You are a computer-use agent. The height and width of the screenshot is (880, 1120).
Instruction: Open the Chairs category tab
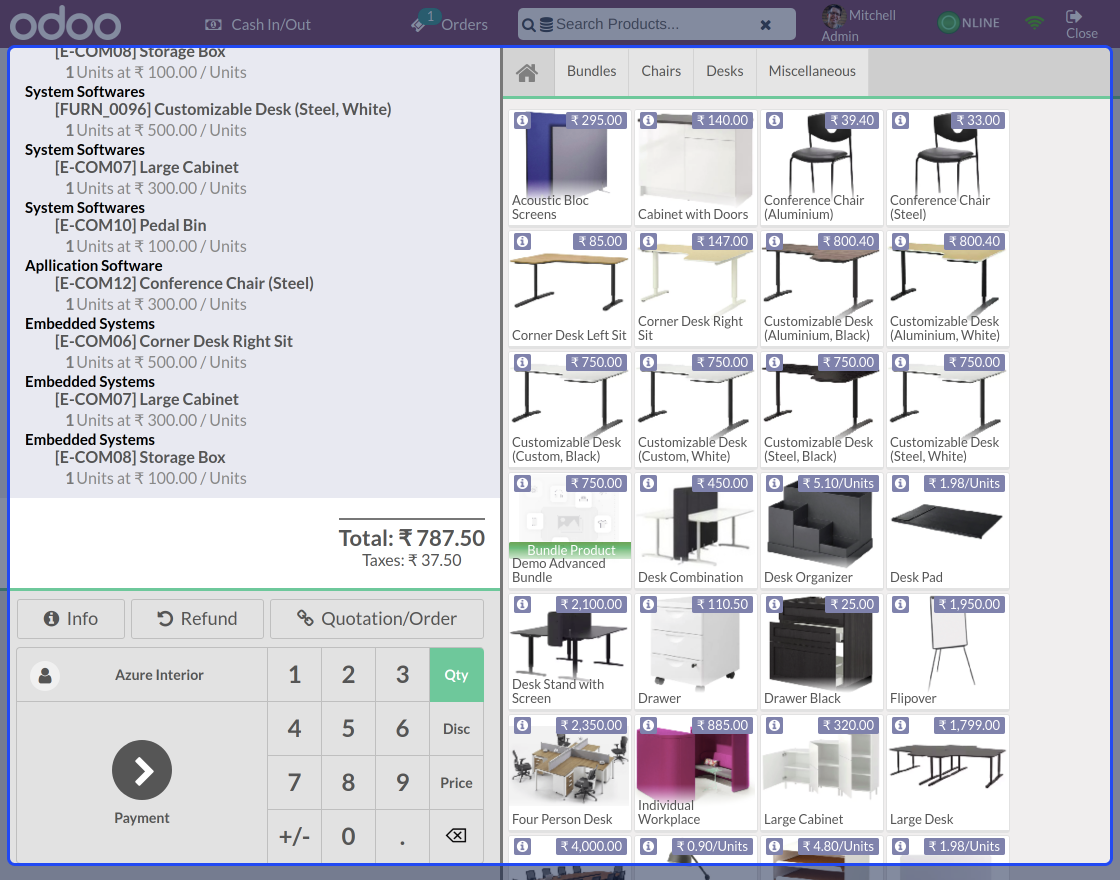click(x=661, y=71)
